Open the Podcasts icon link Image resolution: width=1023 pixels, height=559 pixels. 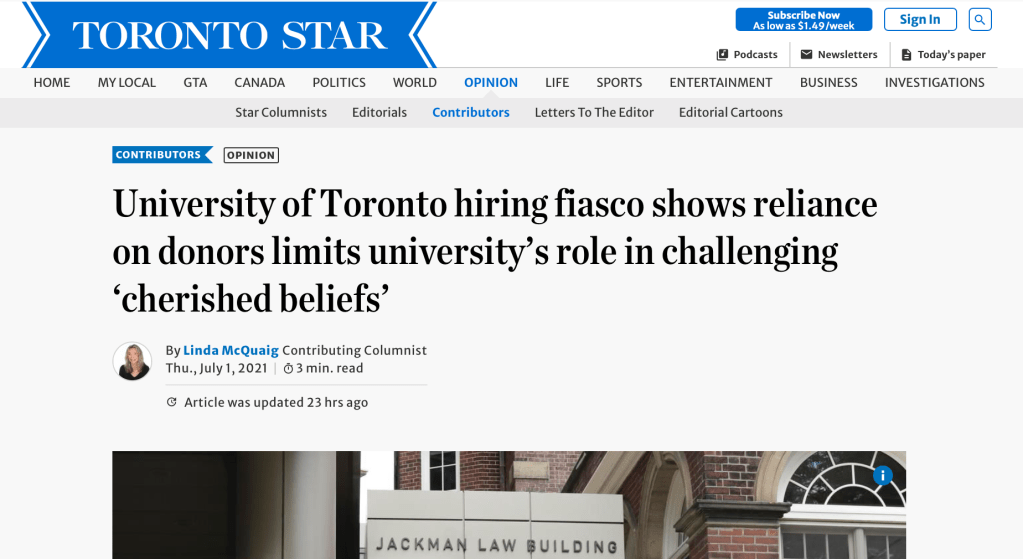pyautogui.click(x=722, y=55)
